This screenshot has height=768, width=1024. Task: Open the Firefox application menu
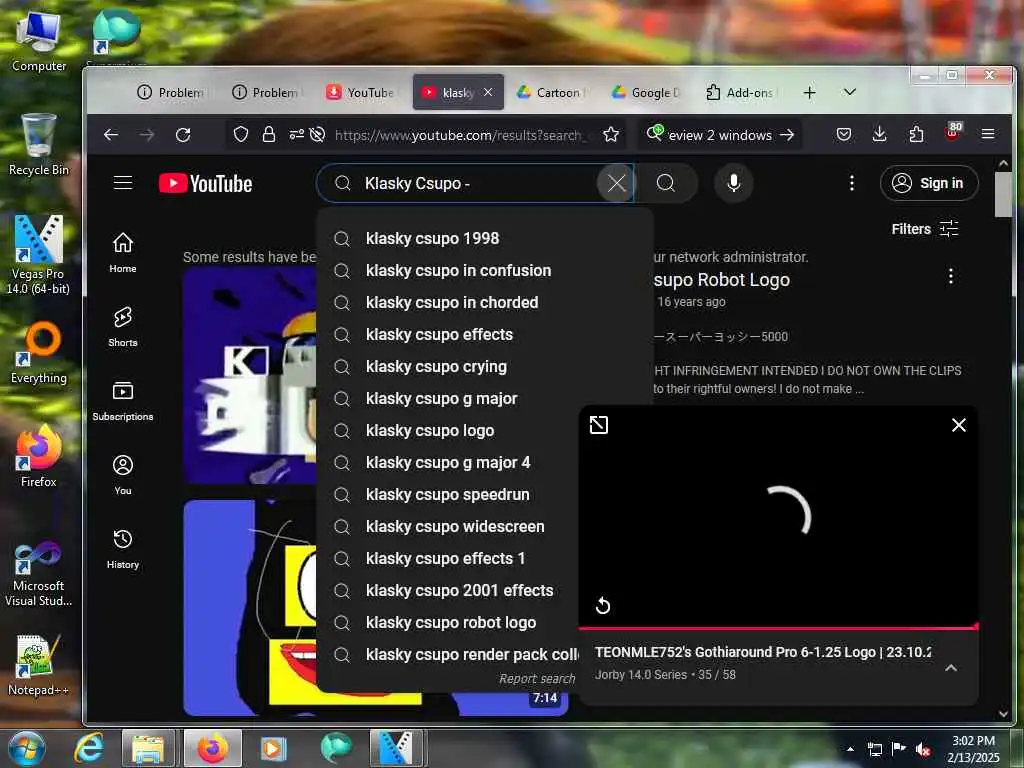[987, 135]
